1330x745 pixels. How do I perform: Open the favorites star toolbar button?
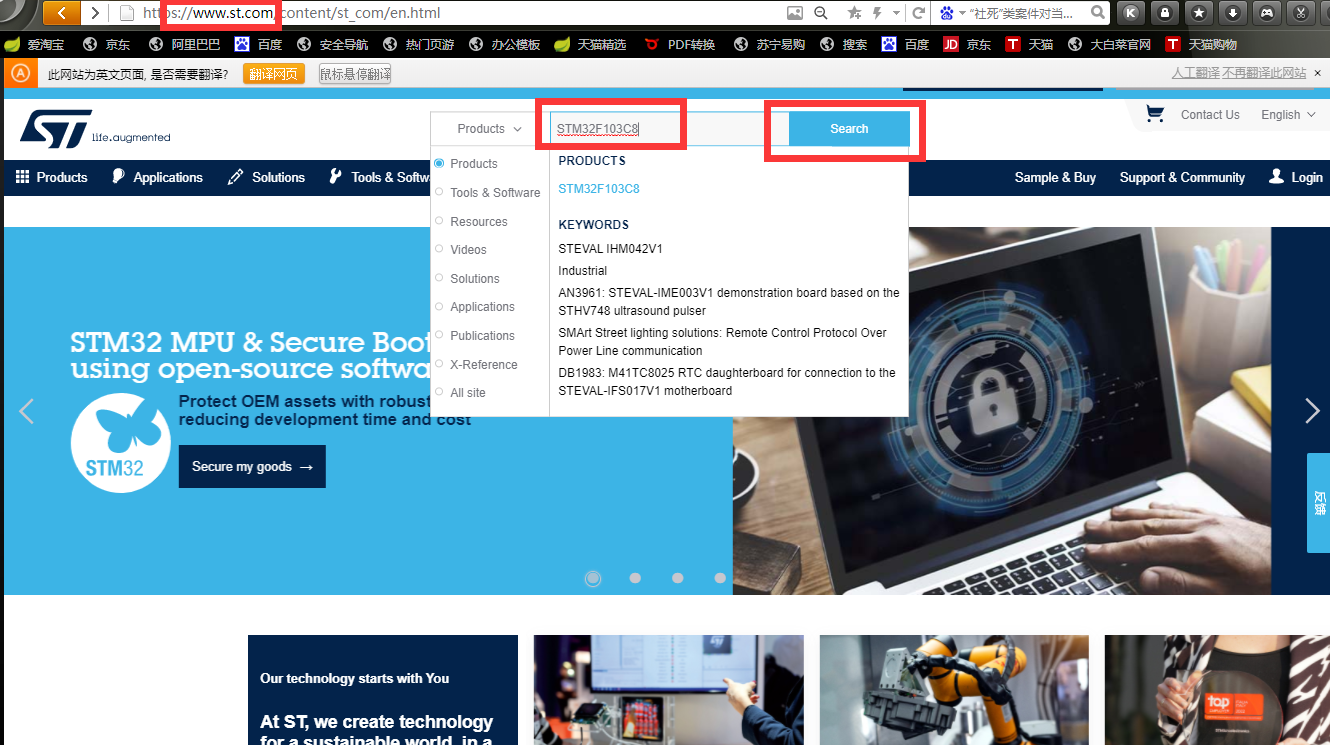1199,13
